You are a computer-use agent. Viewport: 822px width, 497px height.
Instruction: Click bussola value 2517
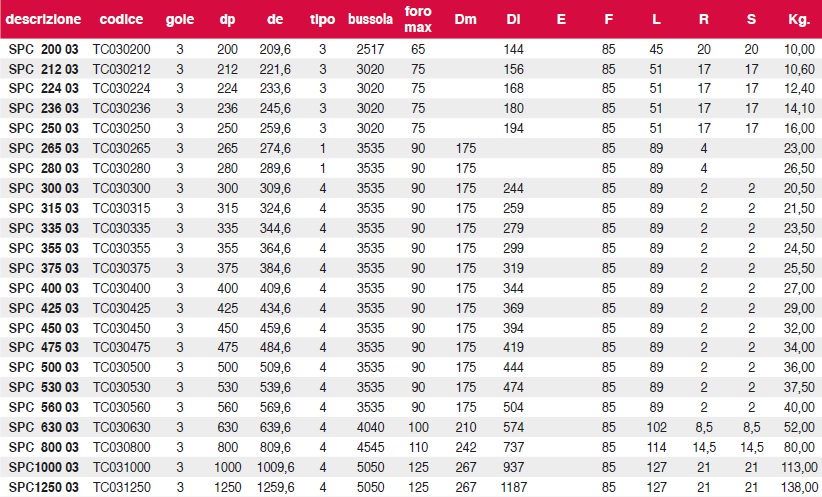tap(371, 49)
